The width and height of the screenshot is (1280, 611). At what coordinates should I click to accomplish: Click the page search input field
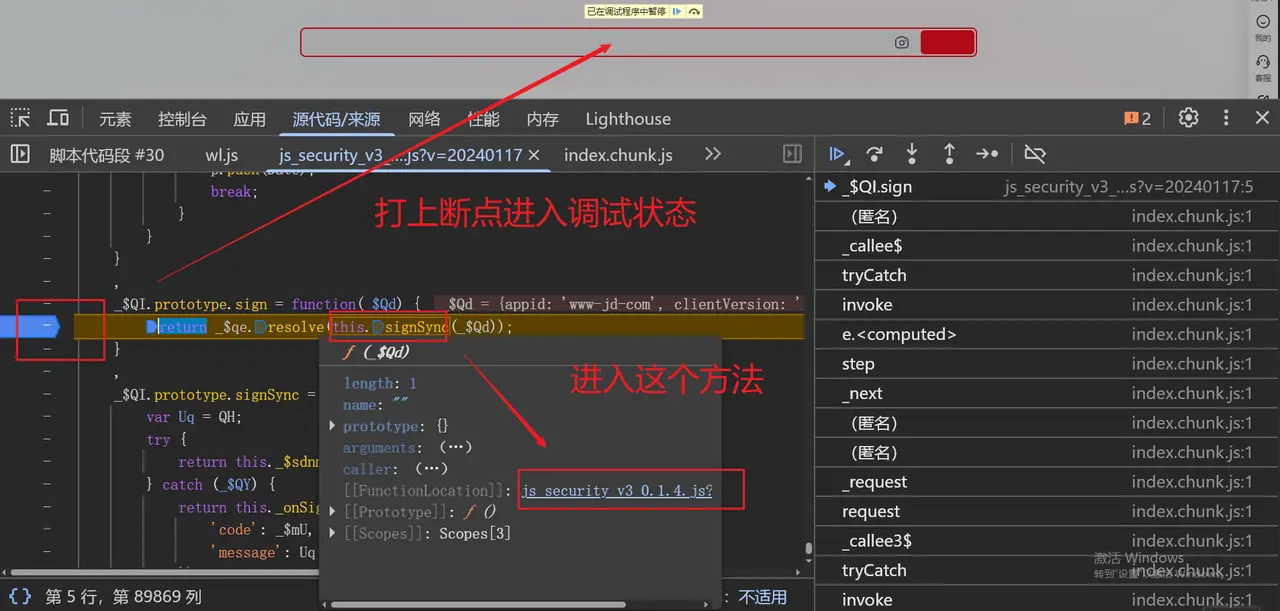tap(600, 42)
